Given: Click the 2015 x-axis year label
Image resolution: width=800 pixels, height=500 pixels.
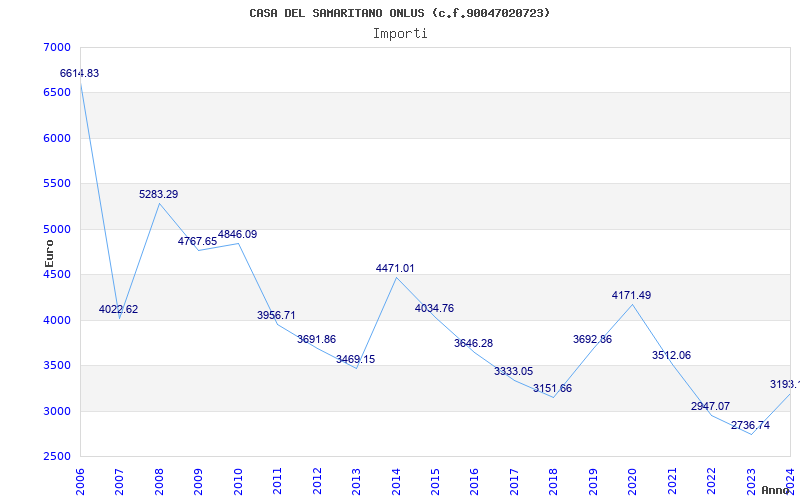Looking at the screenshot, I should coord(435,481).
